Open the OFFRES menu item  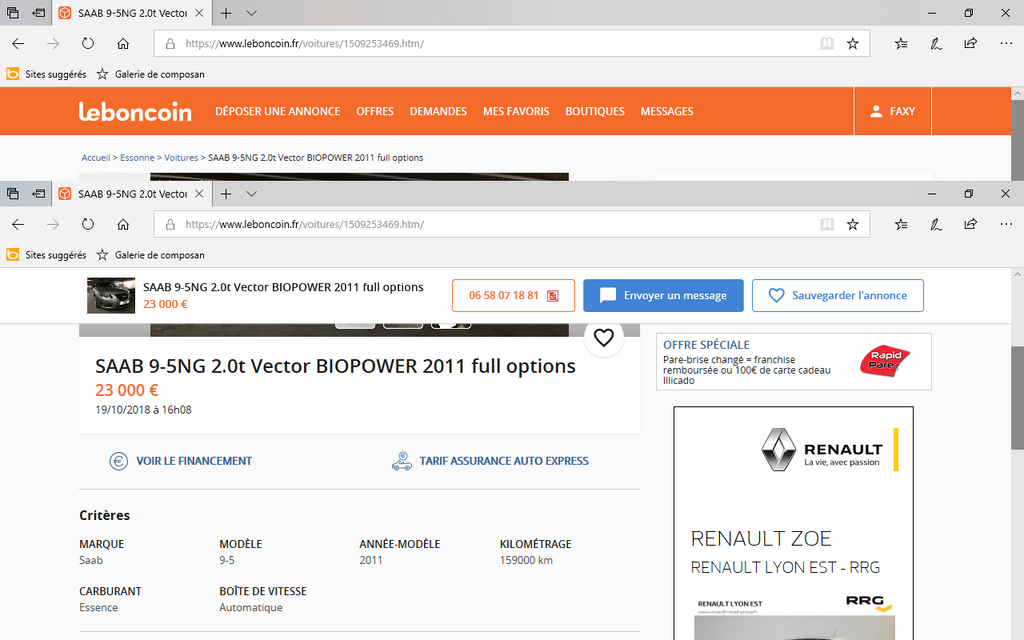(375, 112)
